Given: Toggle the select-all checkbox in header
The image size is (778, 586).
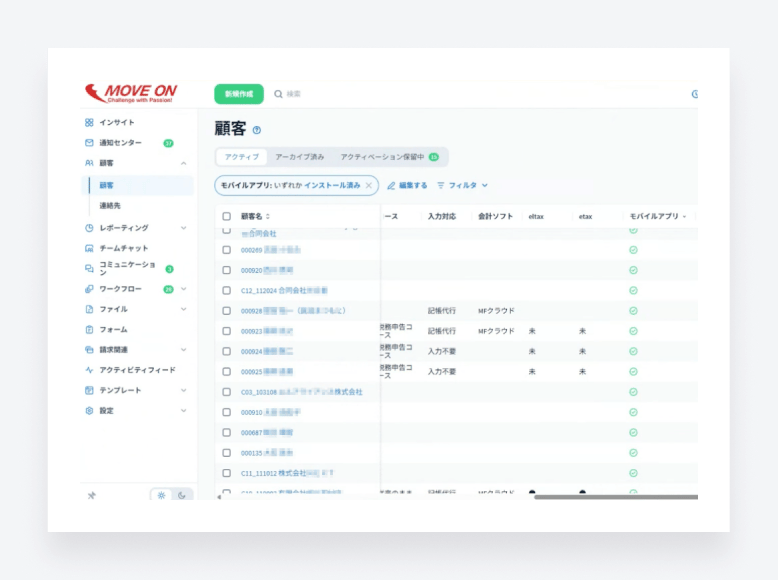Looking at the screenshot, I should click(x=227, y=216).
